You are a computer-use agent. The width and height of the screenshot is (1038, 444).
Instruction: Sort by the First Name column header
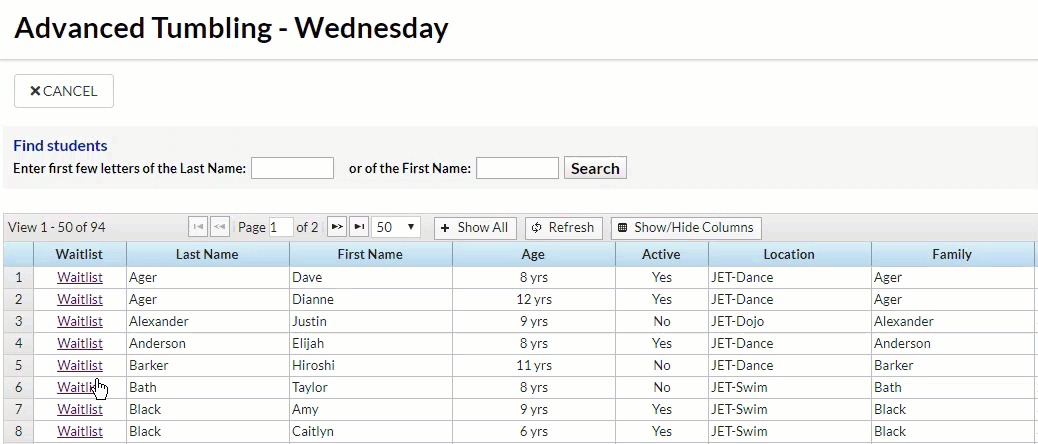click(x=370, y=254)
